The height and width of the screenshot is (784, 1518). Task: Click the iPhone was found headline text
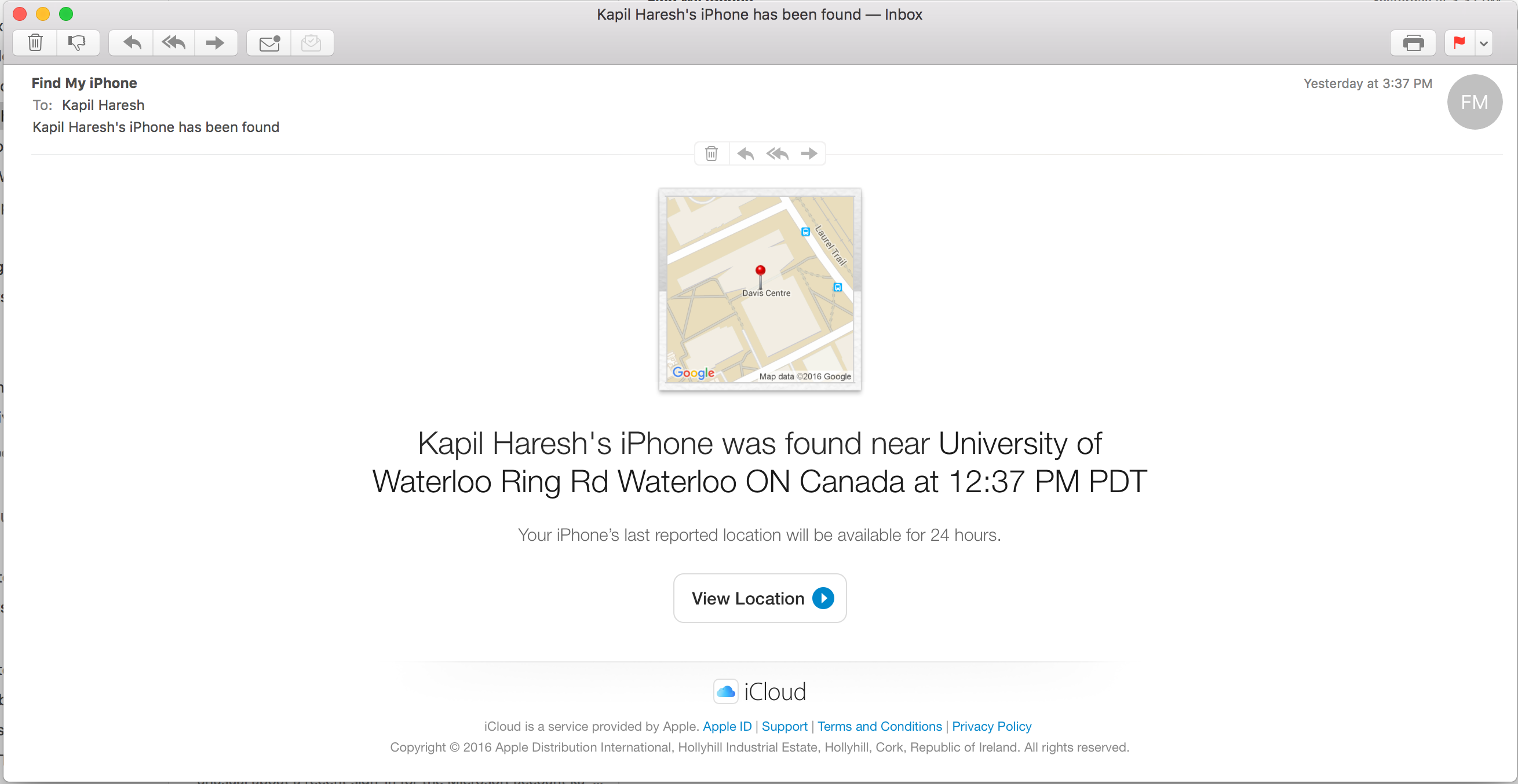(760, 462)
